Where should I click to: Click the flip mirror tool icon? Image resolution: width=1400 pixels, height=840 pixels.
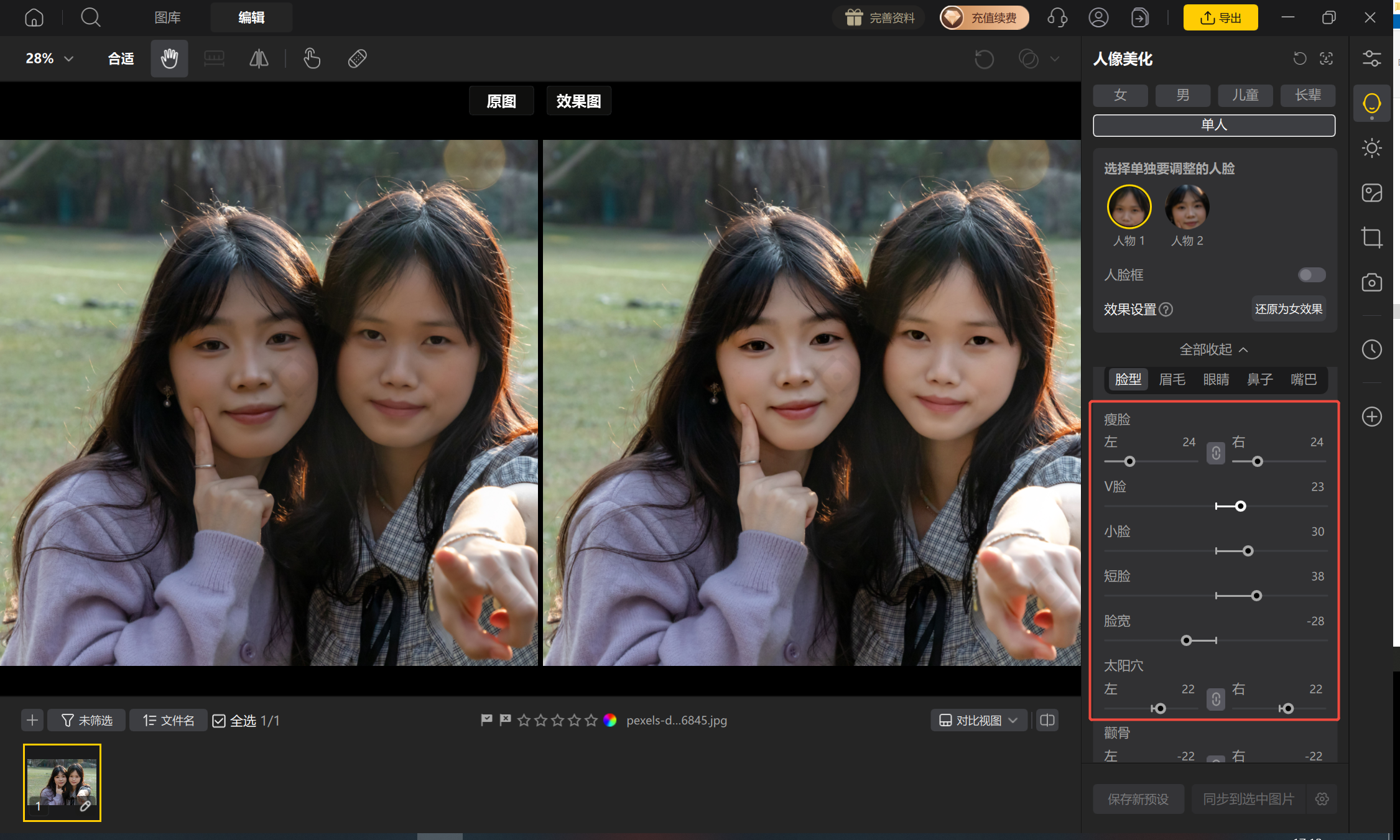pos(259,58)
